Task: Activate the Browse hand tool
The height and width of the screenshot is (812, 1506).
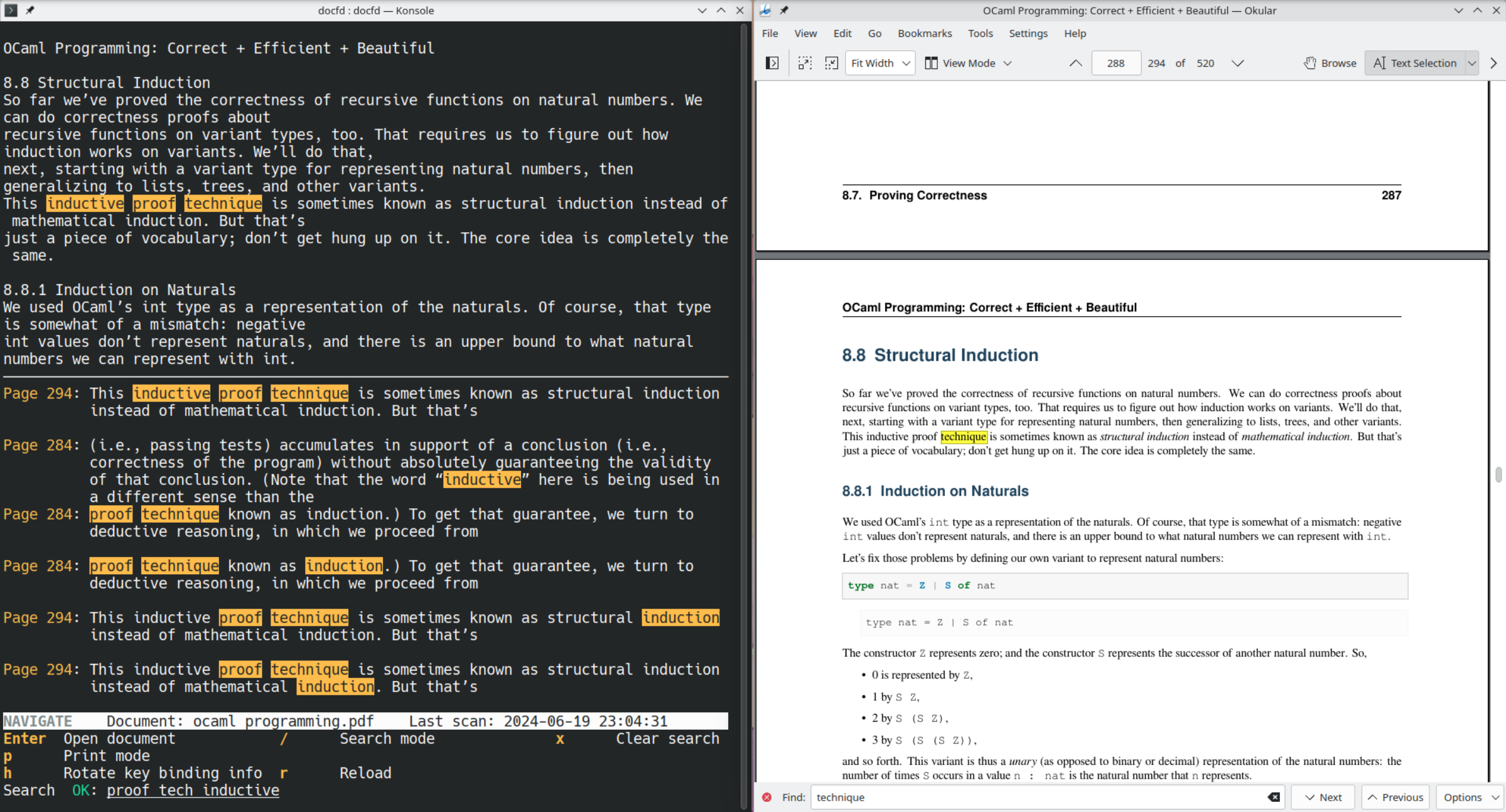Action: (1330, 63)
